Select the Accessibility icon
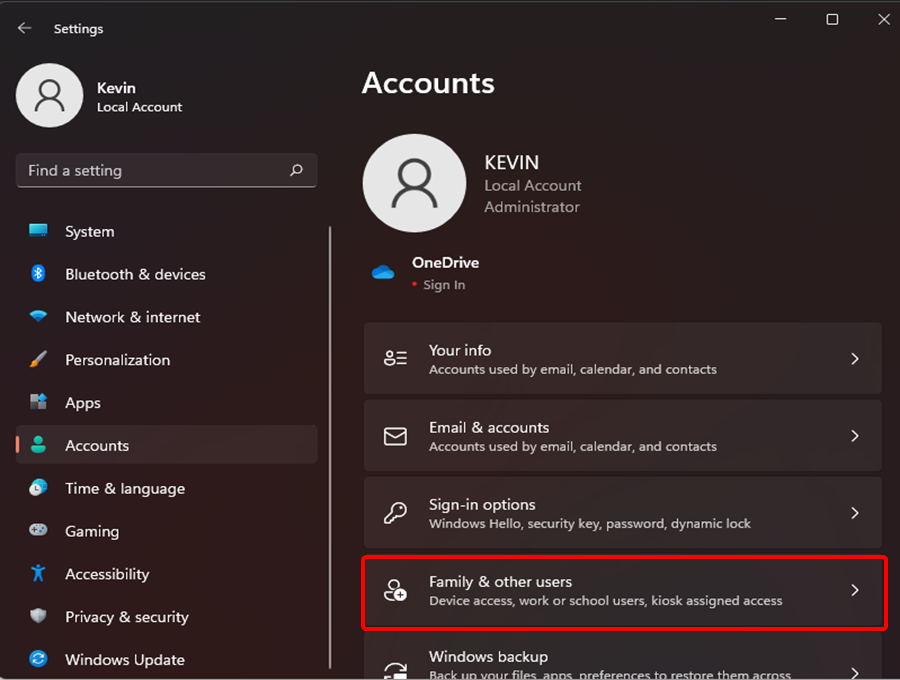Screen dimensions: 900x680 [38, 574]
